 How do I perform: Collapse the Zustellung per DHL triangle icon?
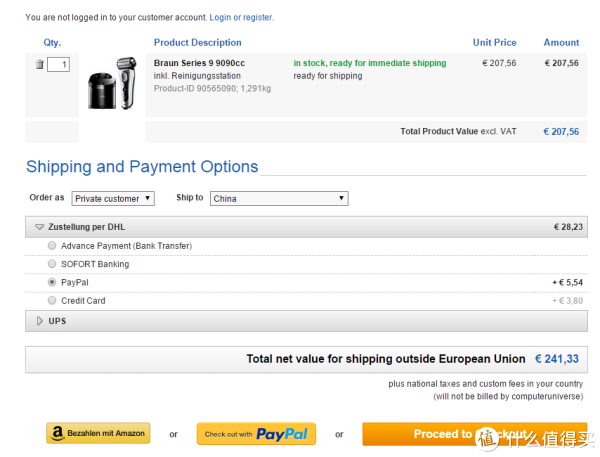point(39,227)
